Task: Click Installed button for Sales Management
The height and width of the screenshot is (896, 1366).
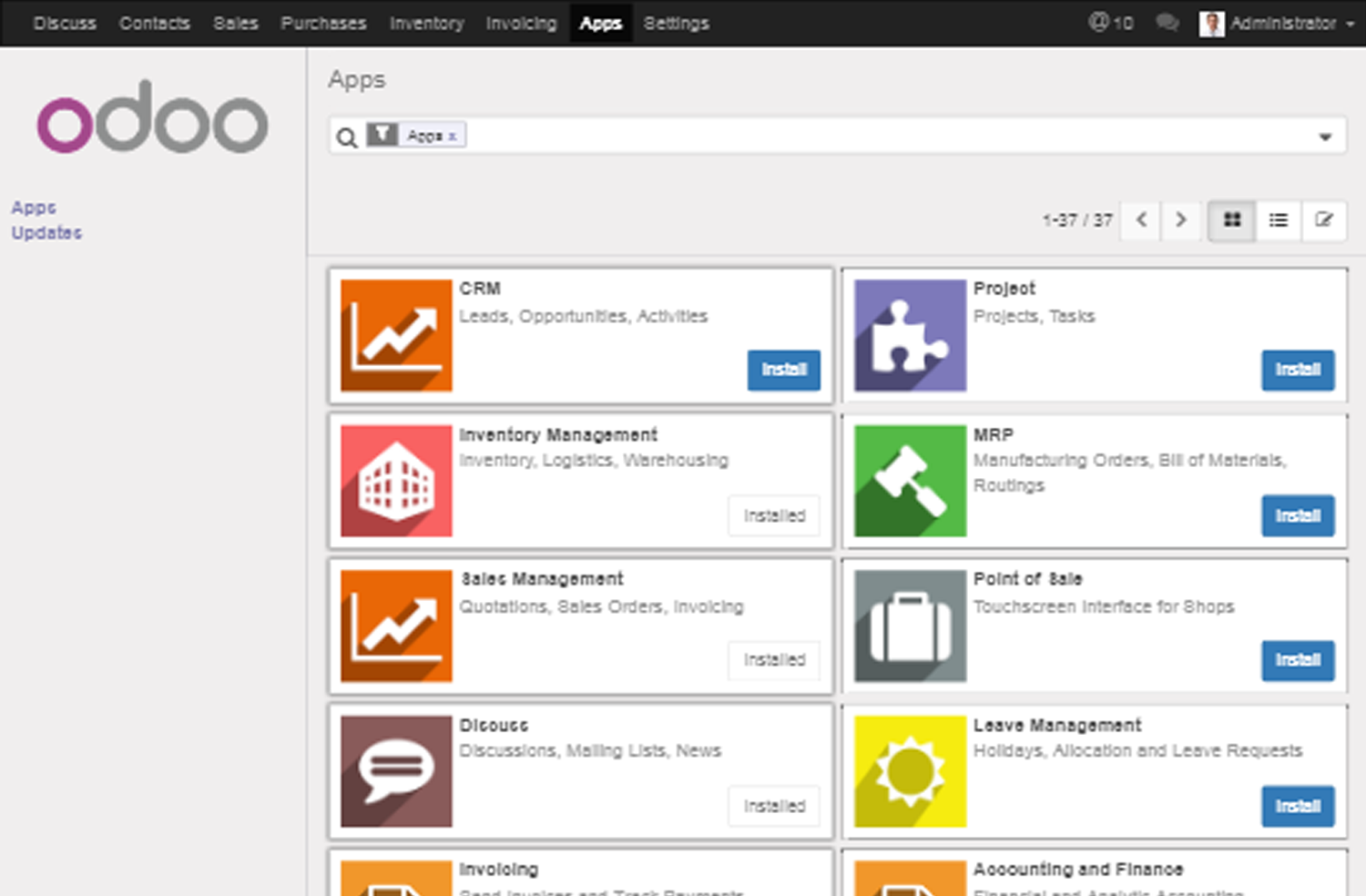Action: 774,660
